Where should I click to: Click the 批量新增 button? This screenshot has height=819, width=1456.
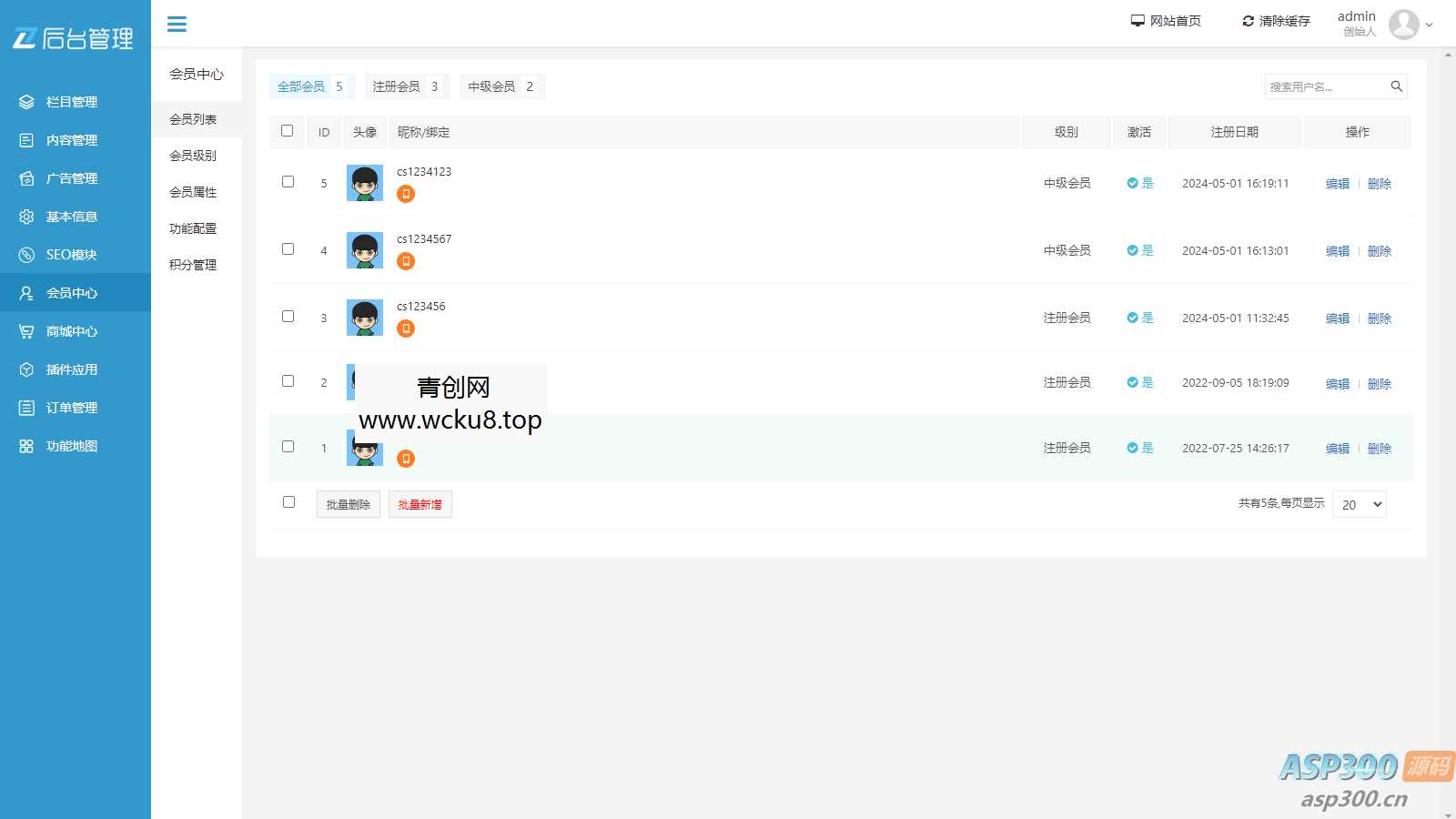[420, 504]
